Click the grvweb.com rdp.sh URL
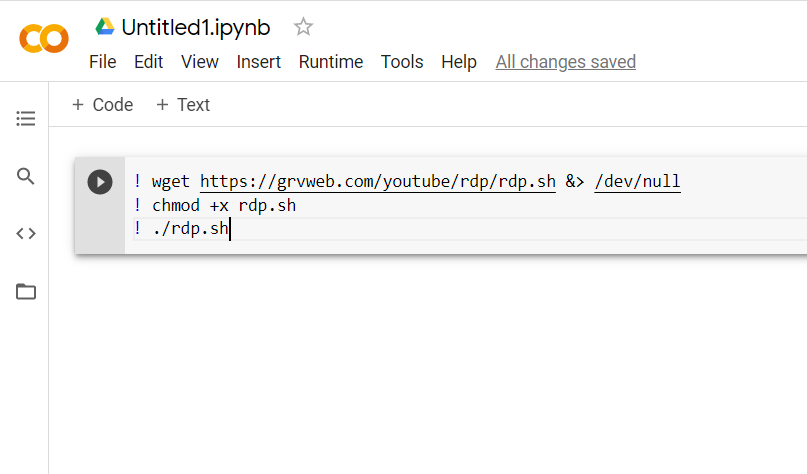 378,182
